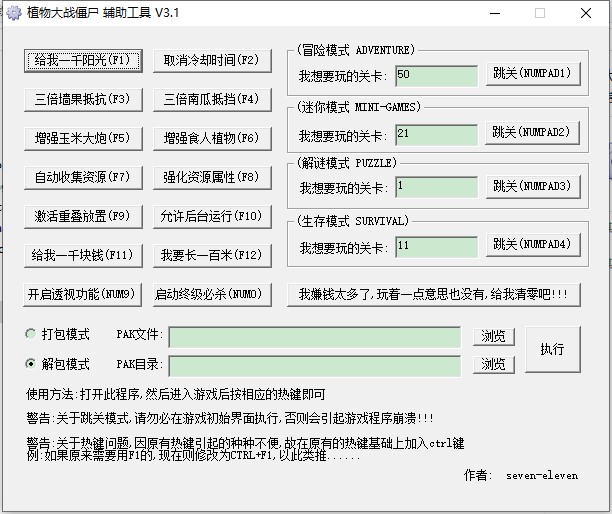612x514 pixels.
Task: Click 跳关(NUMPAD2) for Mini-Games mode
Action: click(532, 133)
